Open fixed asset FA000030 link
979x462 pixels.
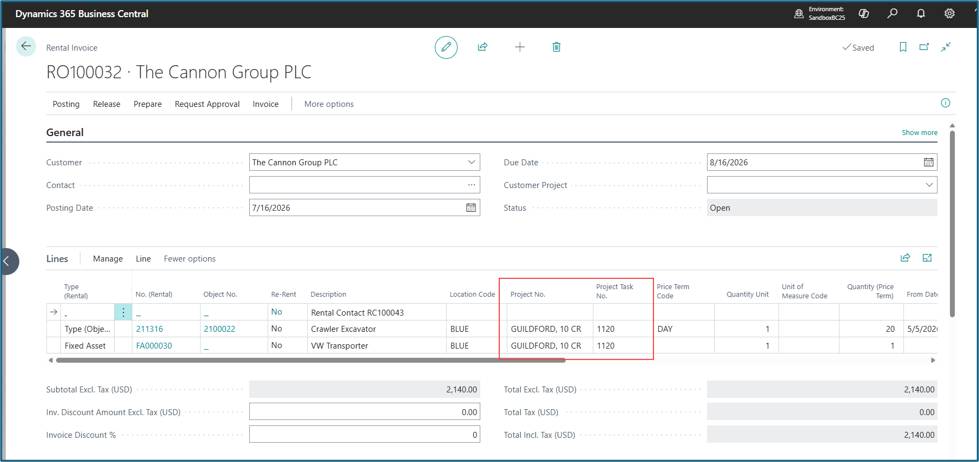click(154, 345)
